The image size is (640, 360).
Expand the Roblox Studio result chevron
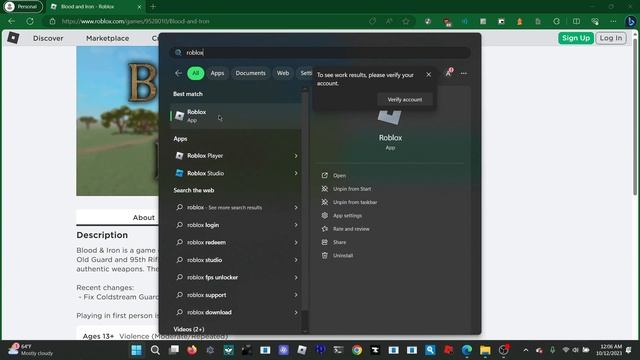(x=296, y=173)
